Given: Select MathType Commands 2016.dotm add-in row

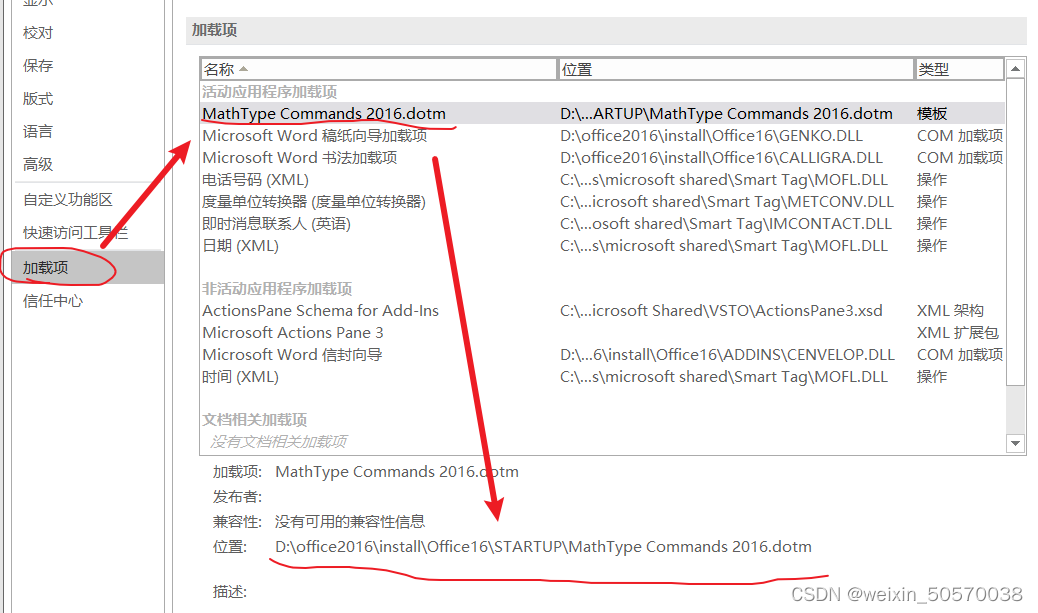Looking at the screenshot, I should tap(602, 113).
